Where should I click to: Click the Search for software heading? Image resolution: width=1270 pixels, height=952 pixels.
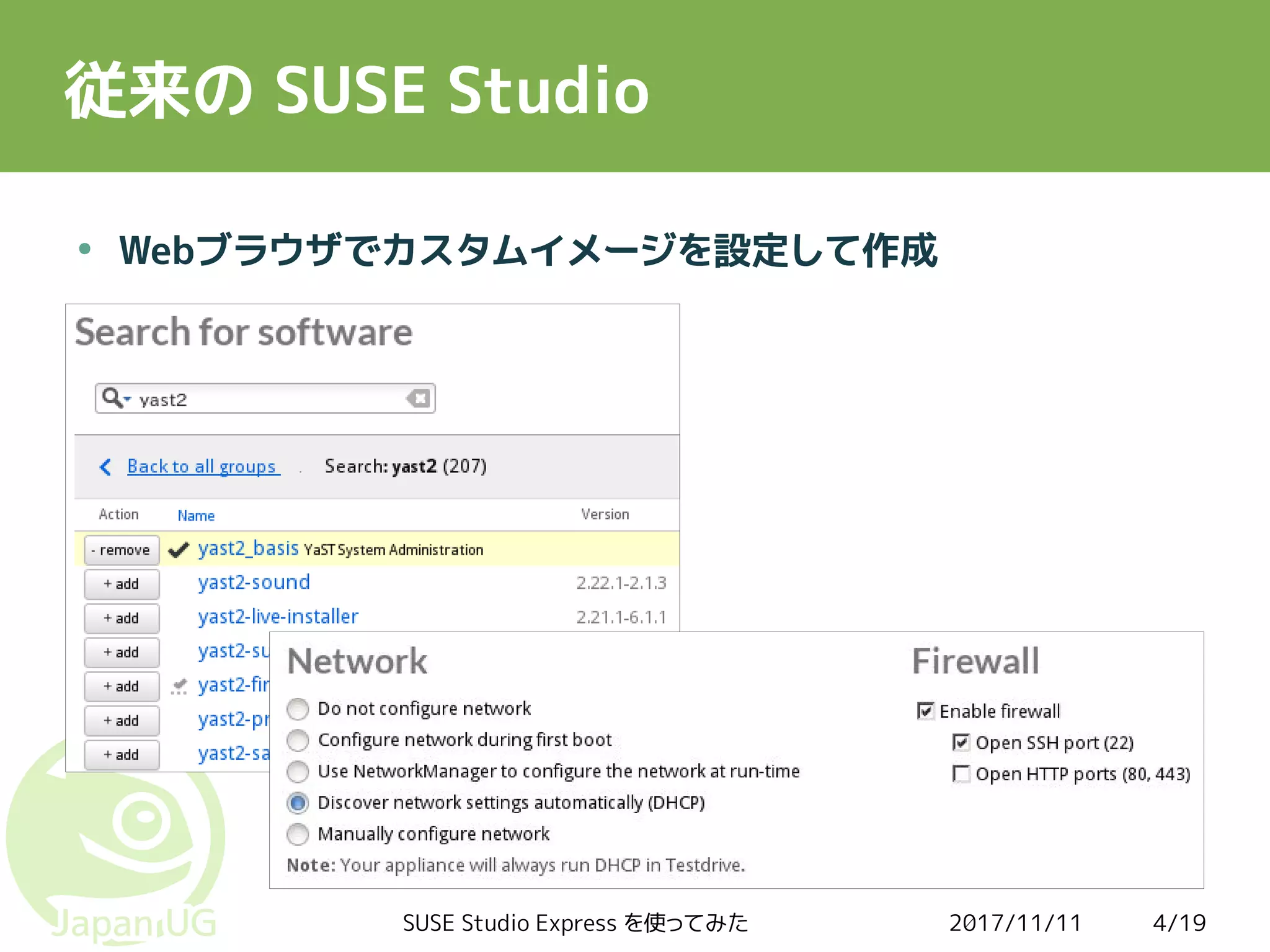point(244,333)
